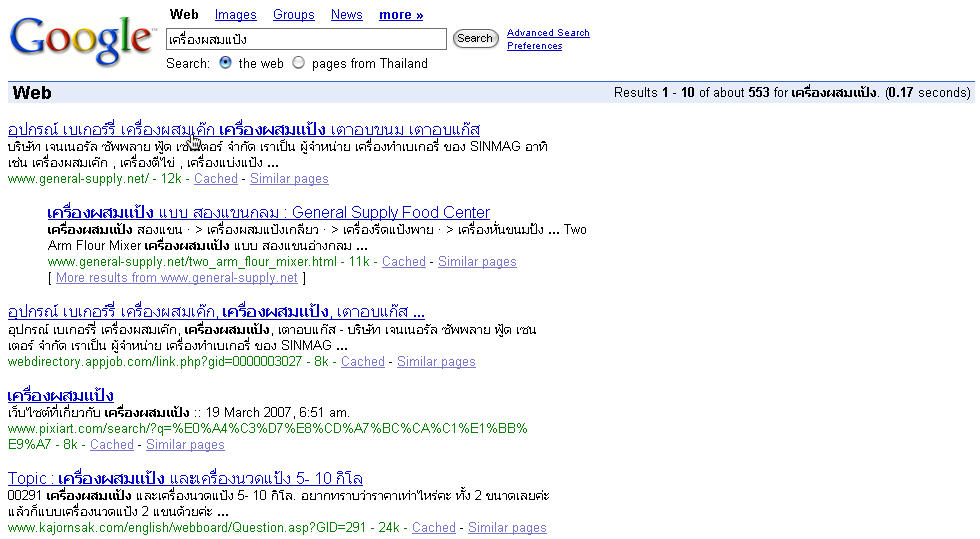Open Similar pages for two_arm_flour_mixer.html

click(x=477, y=262)
